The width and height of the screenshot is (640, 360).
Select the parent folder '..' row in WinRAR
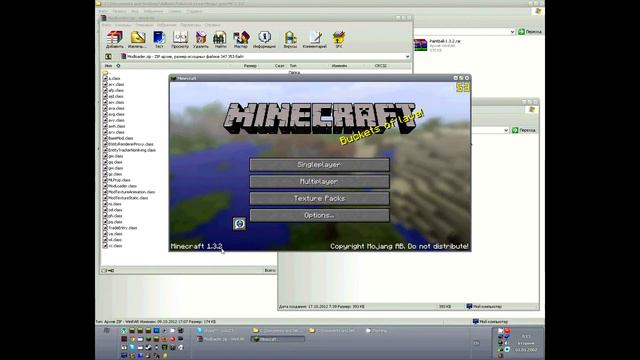click(107, 73)
